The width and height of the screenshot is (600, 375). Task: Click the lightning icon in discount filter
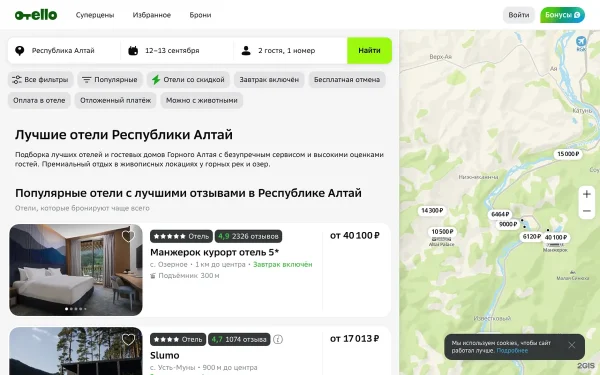point(156,80)
